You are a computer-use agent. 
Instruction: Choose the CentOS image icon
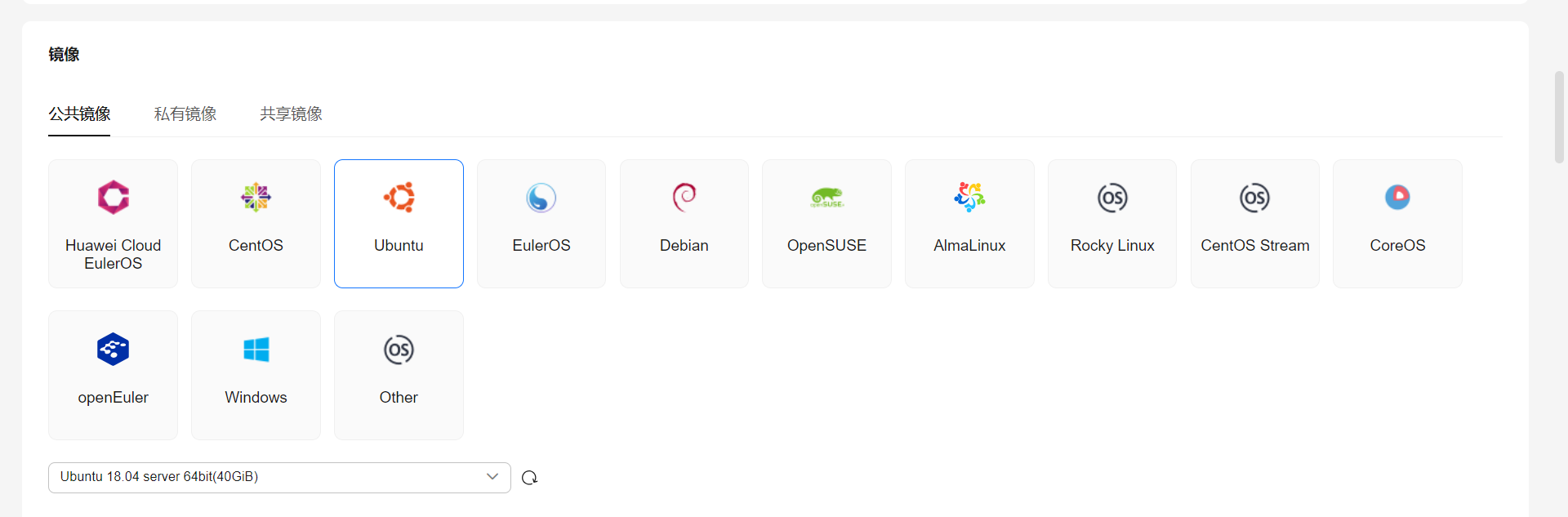[256, 197]
